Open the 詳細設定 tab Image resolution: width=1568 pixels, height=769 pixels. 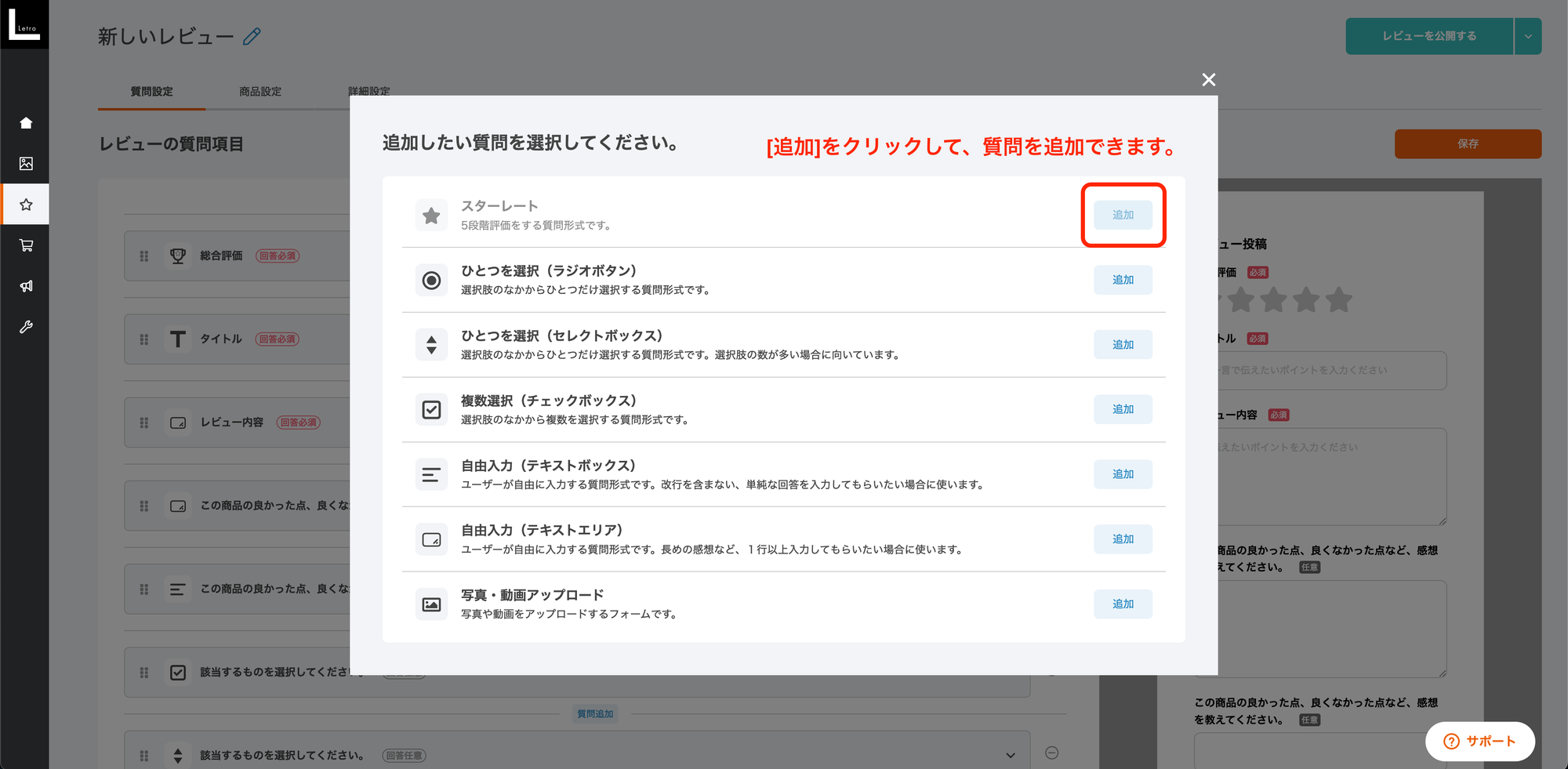coord(369,91)
